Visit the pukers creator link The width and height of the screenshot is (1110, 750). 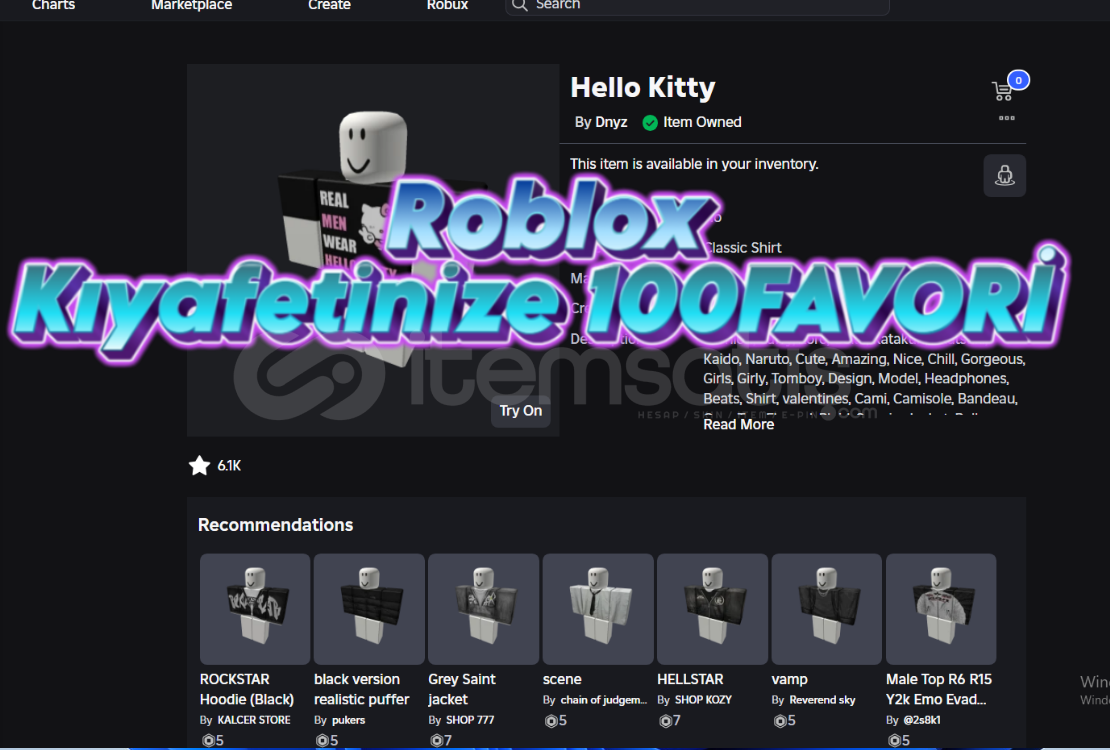tap(348, 720)
